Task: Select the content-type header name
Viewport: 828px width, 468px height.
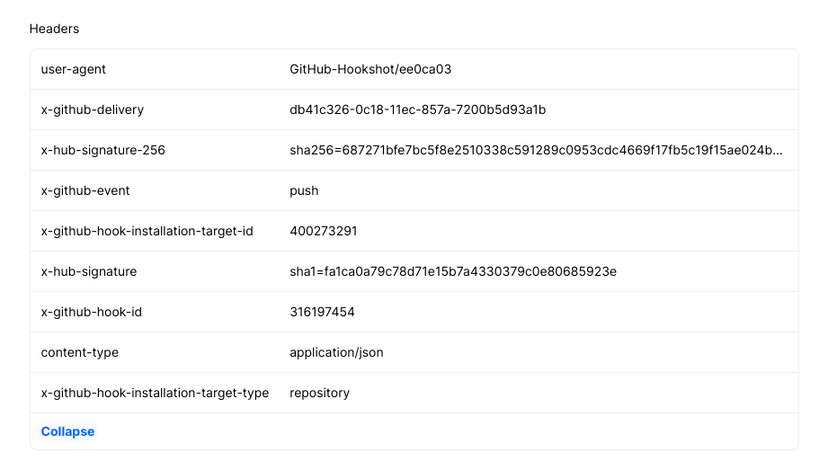Action: pyautogui.click(x=80, y=352)
